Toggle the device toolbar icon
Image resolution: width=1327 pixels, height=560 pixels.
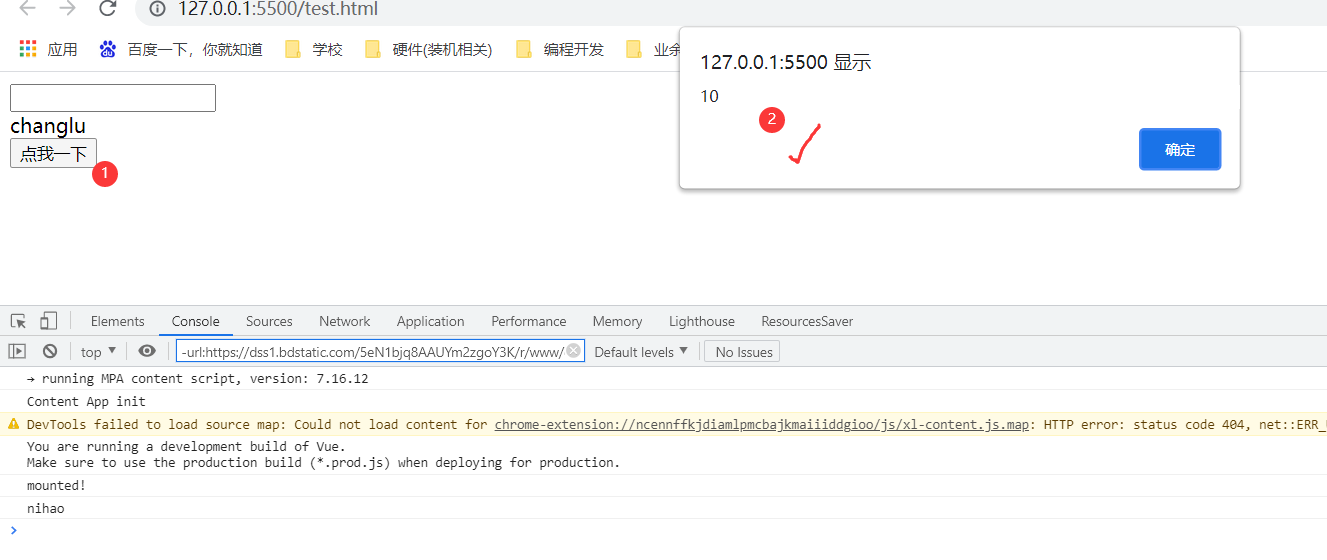coord(48,321)
